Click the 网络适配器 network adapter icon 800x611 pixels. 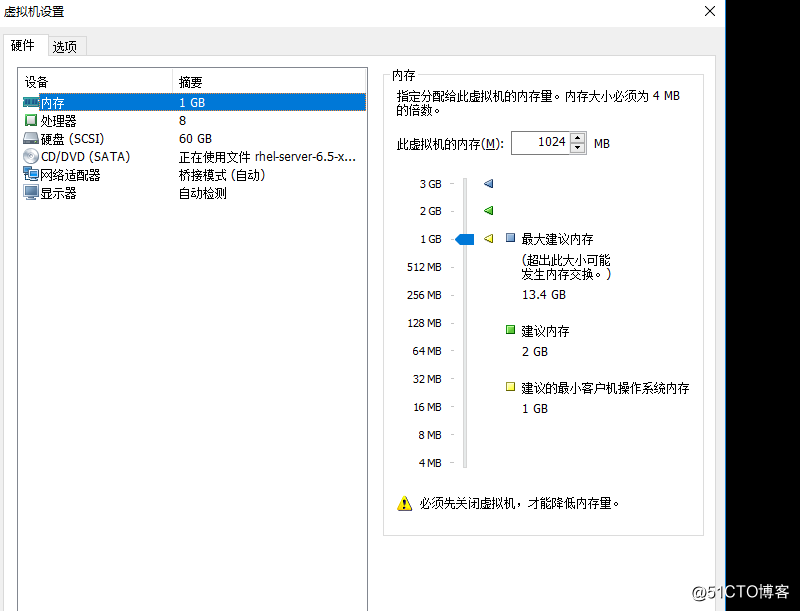[29, 174]
